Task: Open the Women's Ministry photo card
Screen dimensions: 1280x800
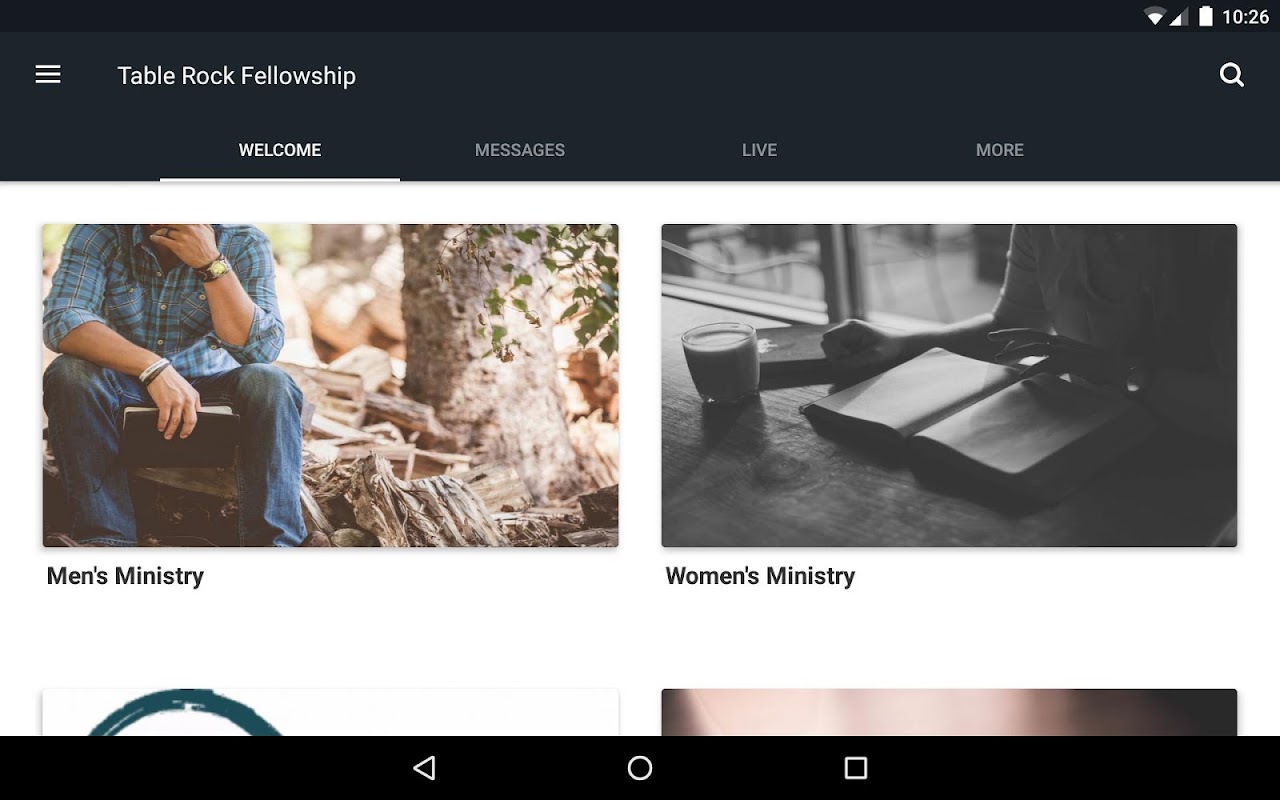Action: 949,385
